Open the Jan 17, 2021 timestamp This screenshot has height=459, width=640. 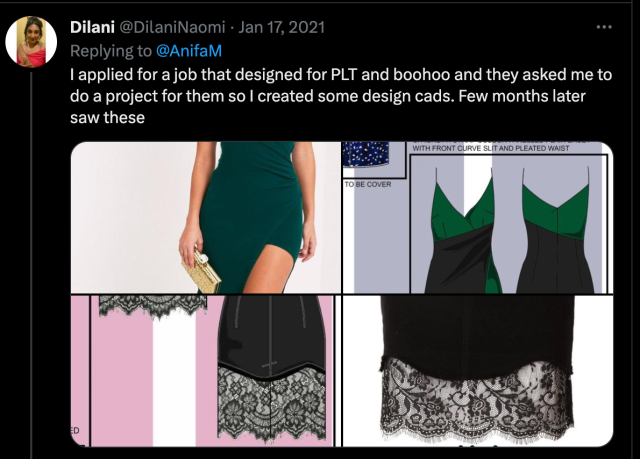[282, 27]
